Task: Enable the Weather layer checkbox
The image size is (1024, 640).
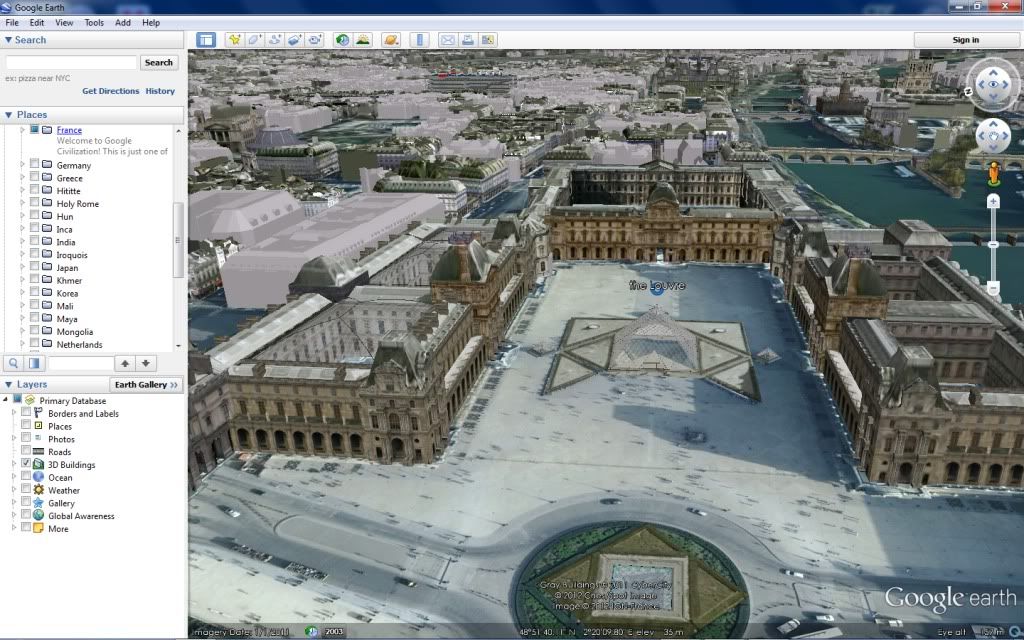Action: [26, 489]
